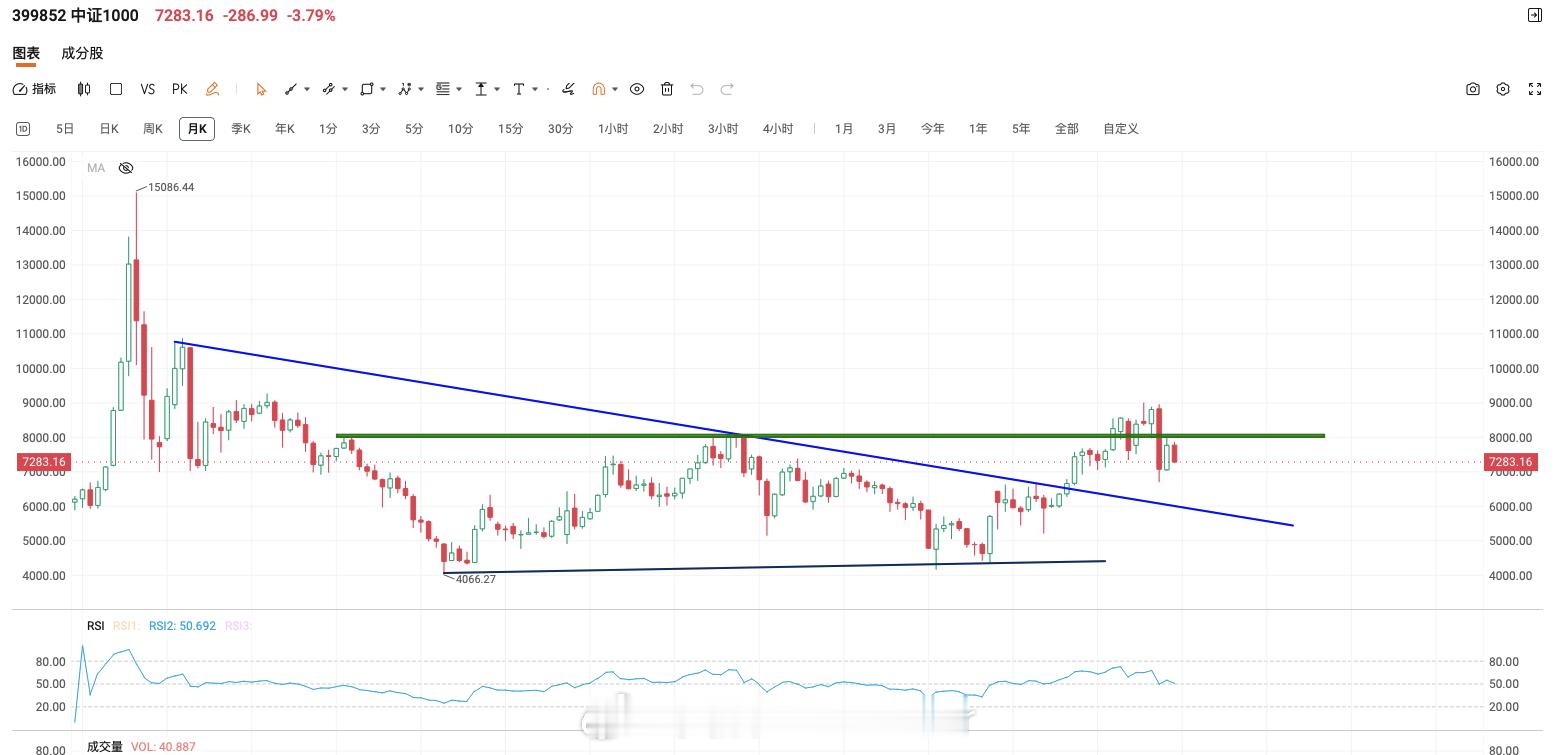The image size is (1557, 755).
Task: Expand the wave pattern dropdown arrow
Action: coord(421,89)
